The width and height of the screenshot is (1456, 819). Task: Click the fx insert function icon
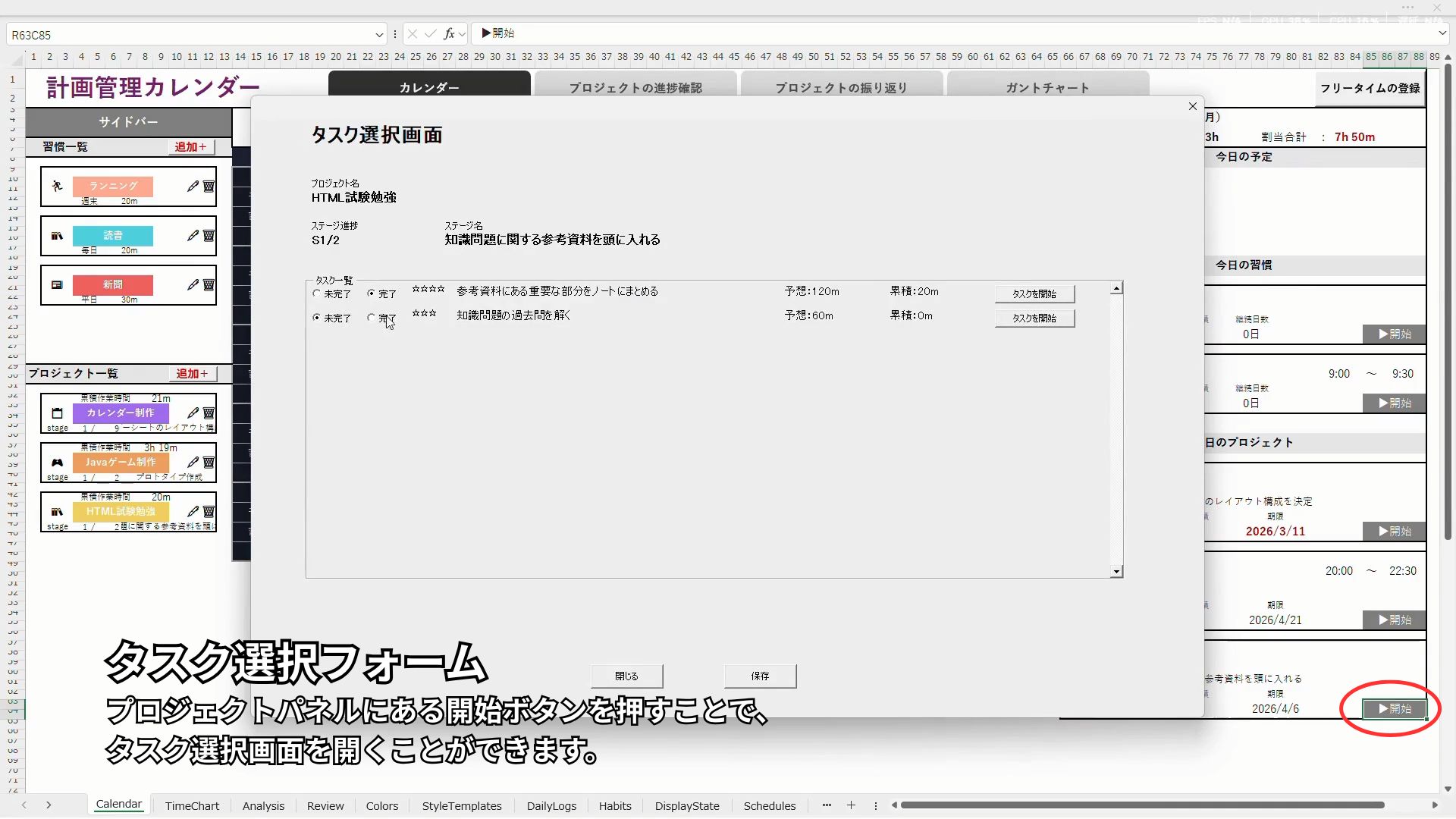tap(449, 34)
